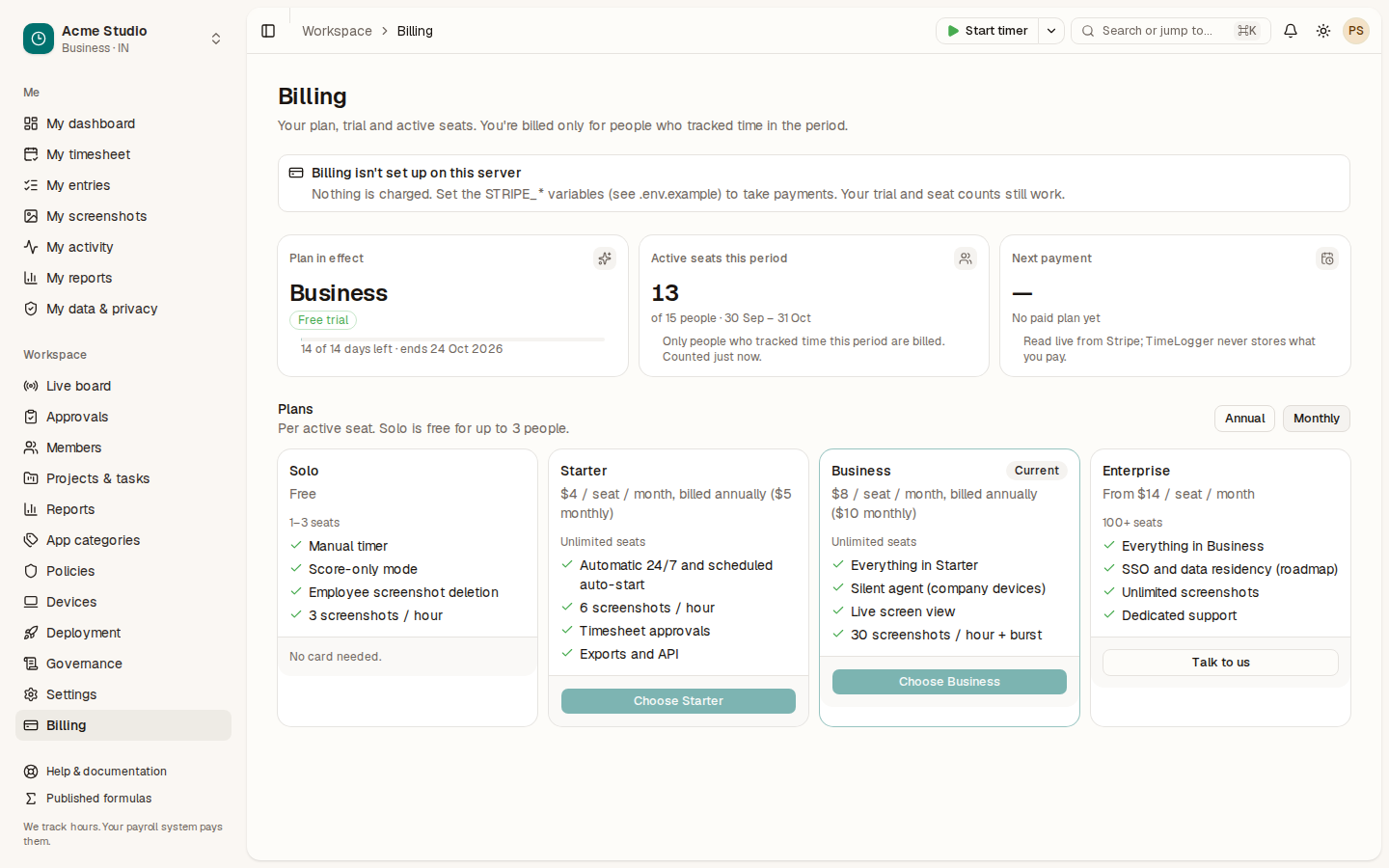Open the Start timer dropdown arrow

click(x=1051, y=31)
